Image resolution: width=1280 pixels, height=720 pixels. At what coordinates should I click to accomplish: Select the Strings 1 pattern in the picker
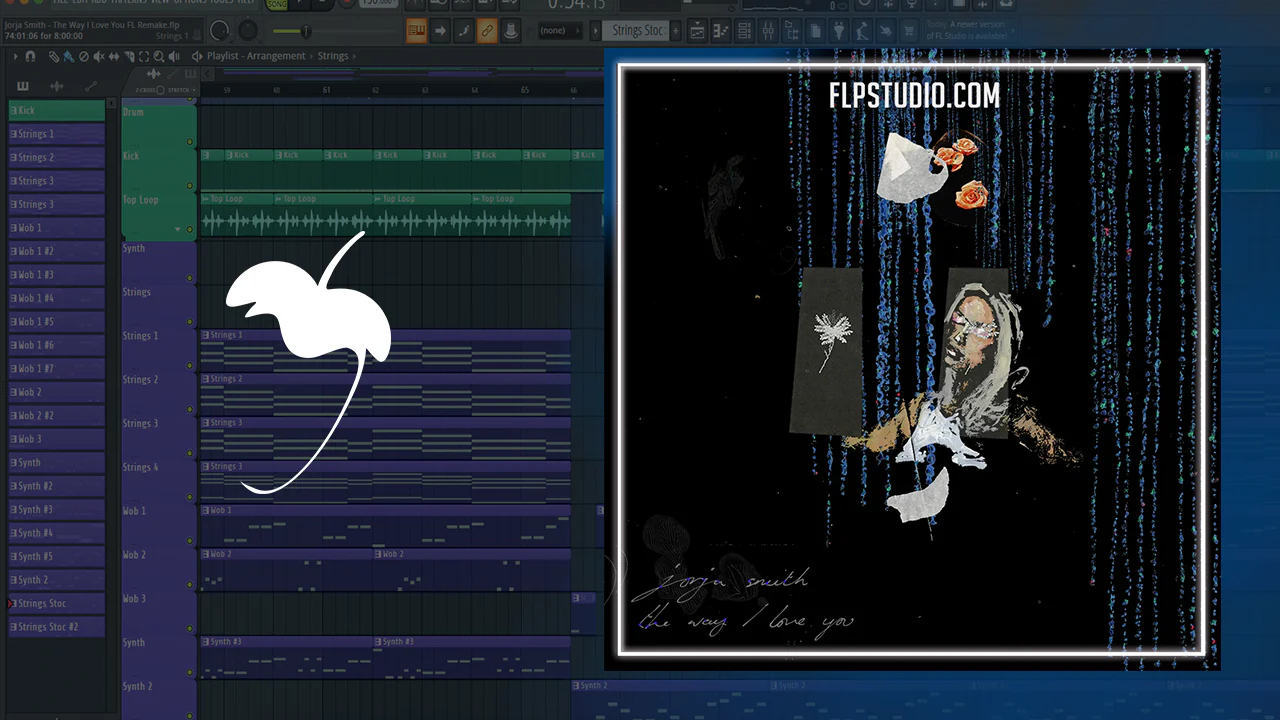[x=57, y=134]
